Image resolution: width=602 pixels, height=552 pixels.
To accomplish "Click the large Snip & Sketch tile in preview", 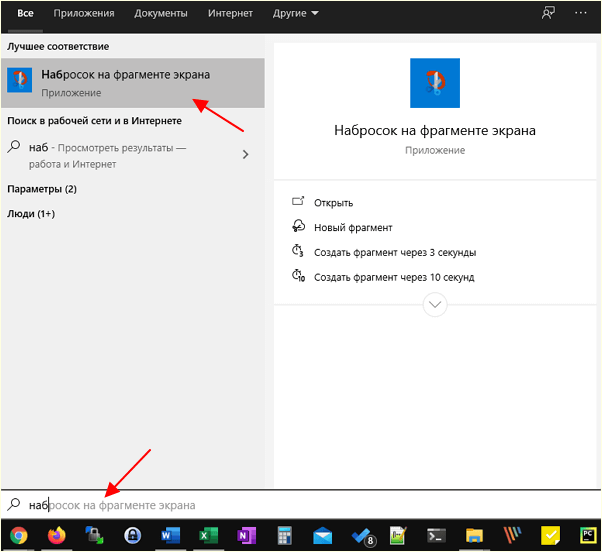I will coord(435,83).
